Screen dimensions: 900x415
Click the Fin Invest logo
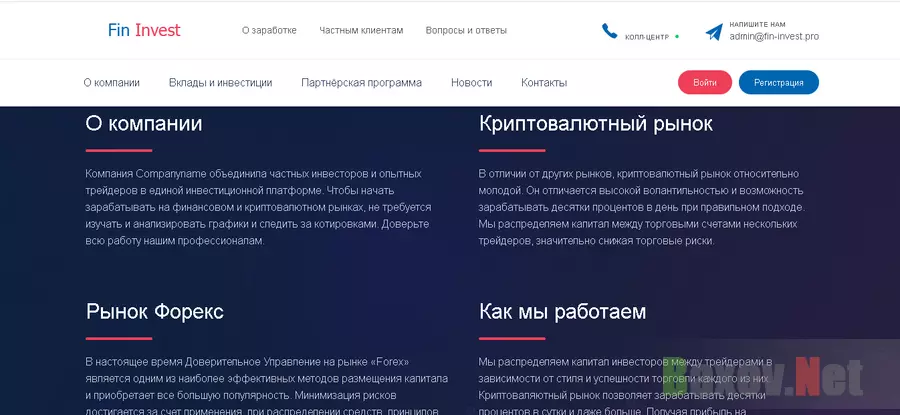(x=144, y=30)
